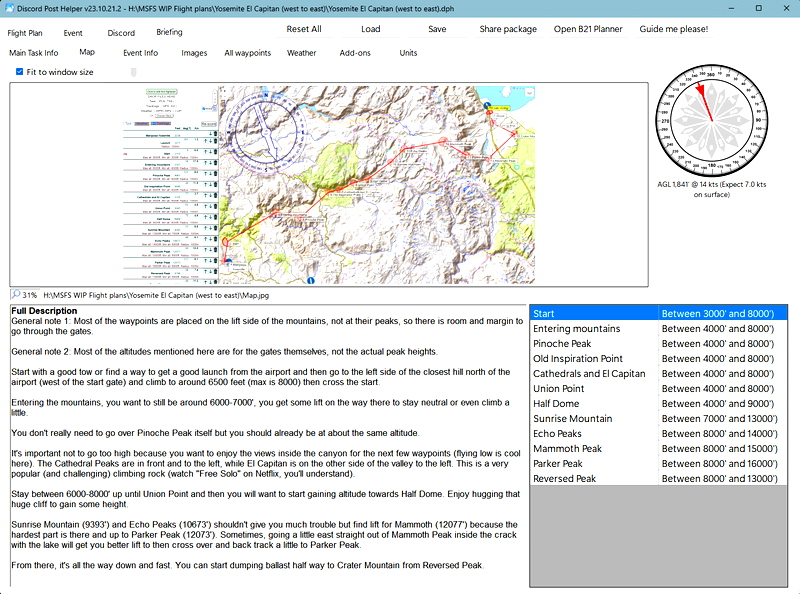Select the Units tab
Viewport: 800px width, 594px height.
(408, 53)
